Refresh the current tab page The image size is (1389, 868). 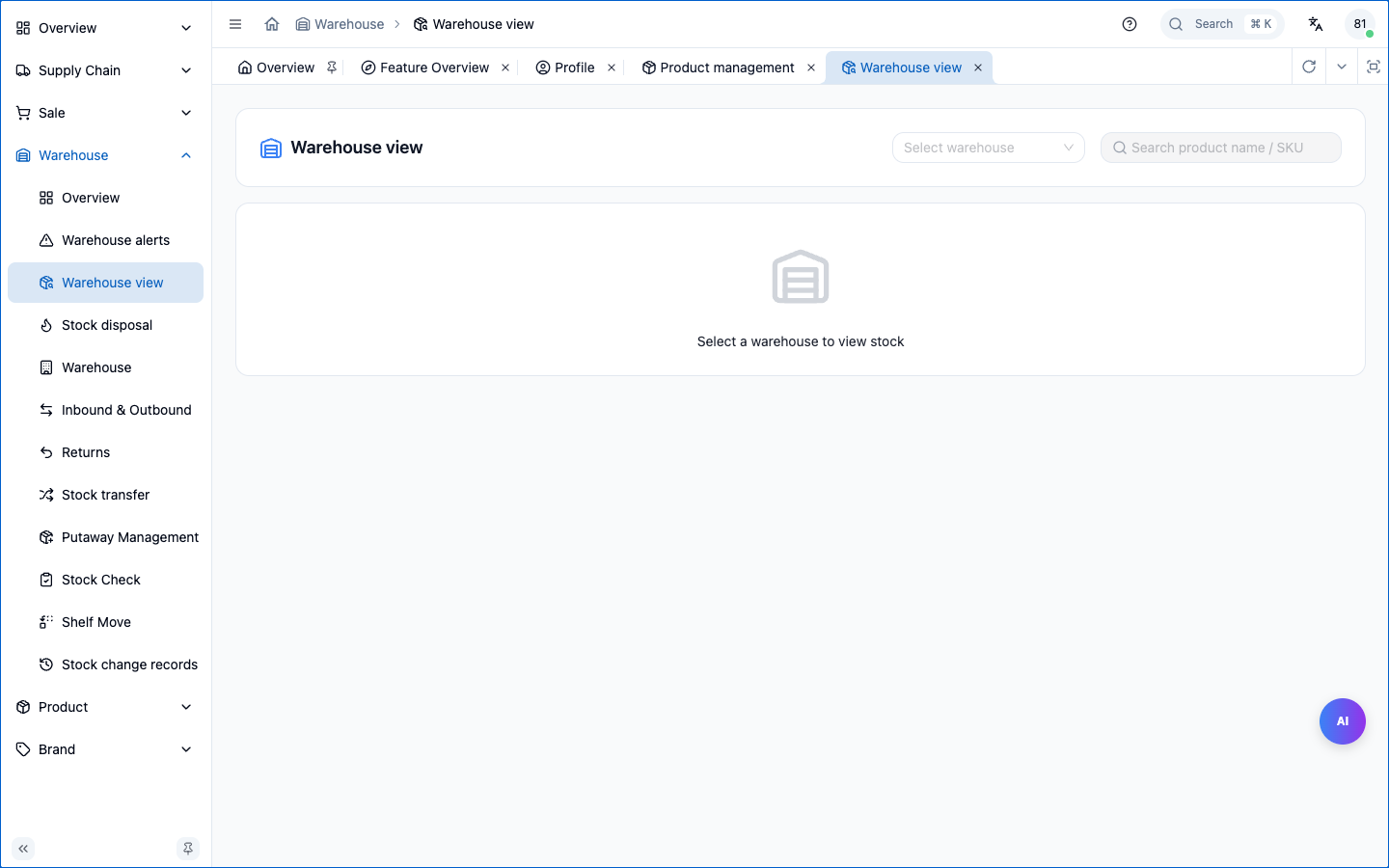click(1309, 67)
